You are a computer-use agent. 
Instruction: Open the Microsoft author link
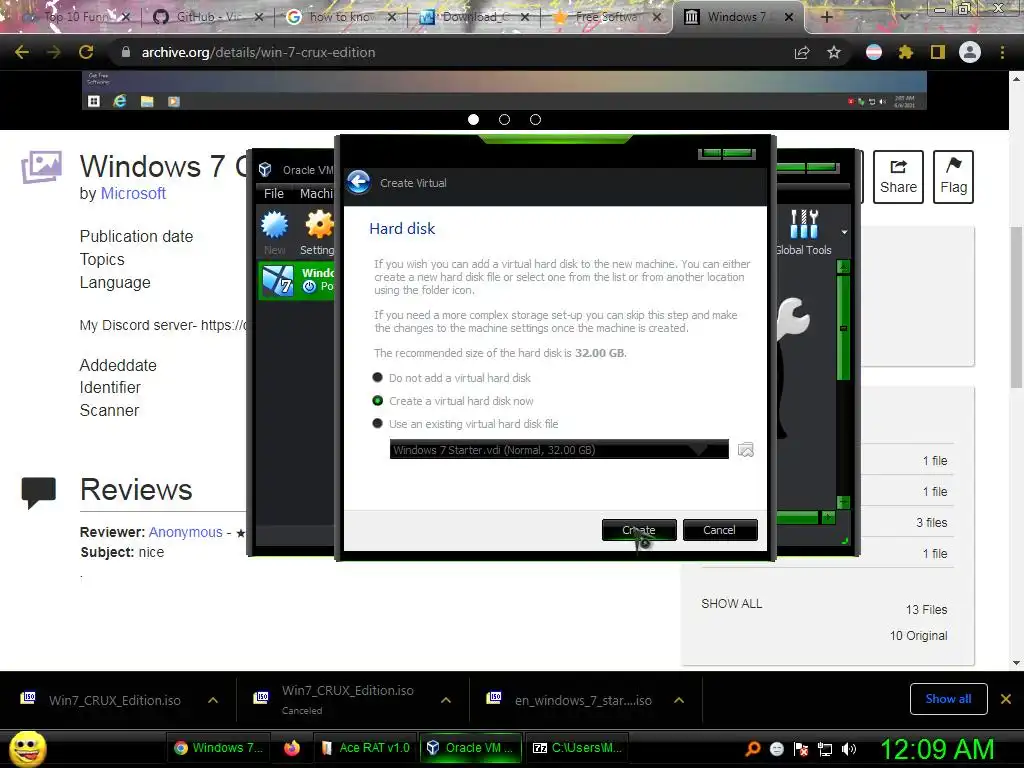[133, 193]
